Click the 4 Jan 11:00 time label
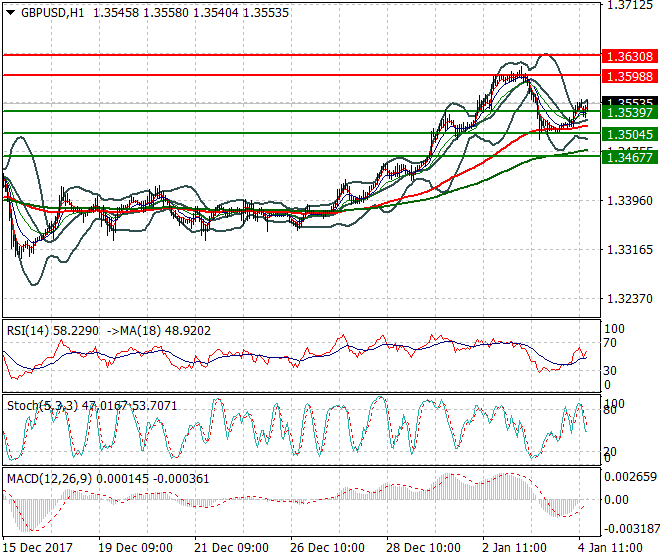 [x=610, y=548]
